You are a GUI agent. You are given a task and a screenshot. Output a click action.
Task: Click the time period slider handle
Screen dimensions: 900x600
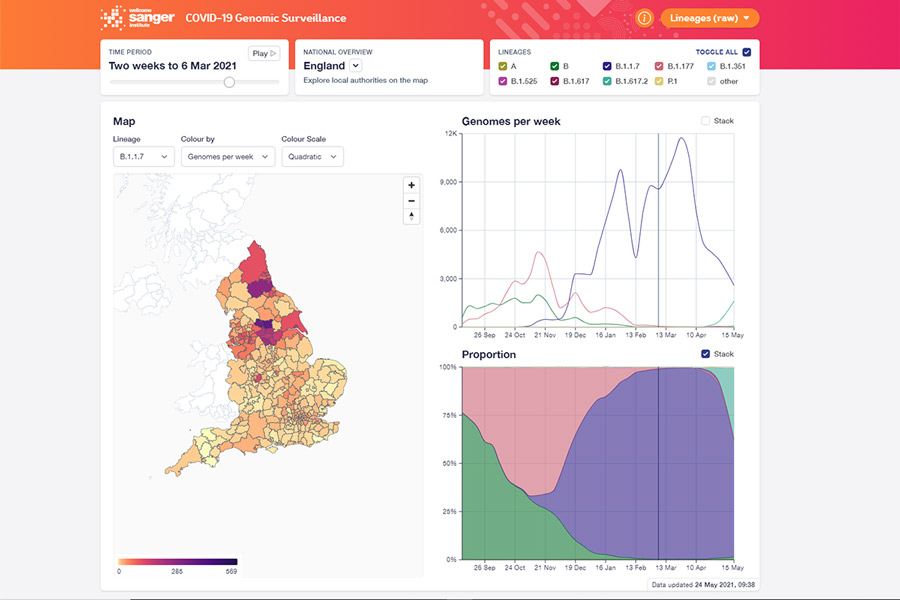click(229, 82)
